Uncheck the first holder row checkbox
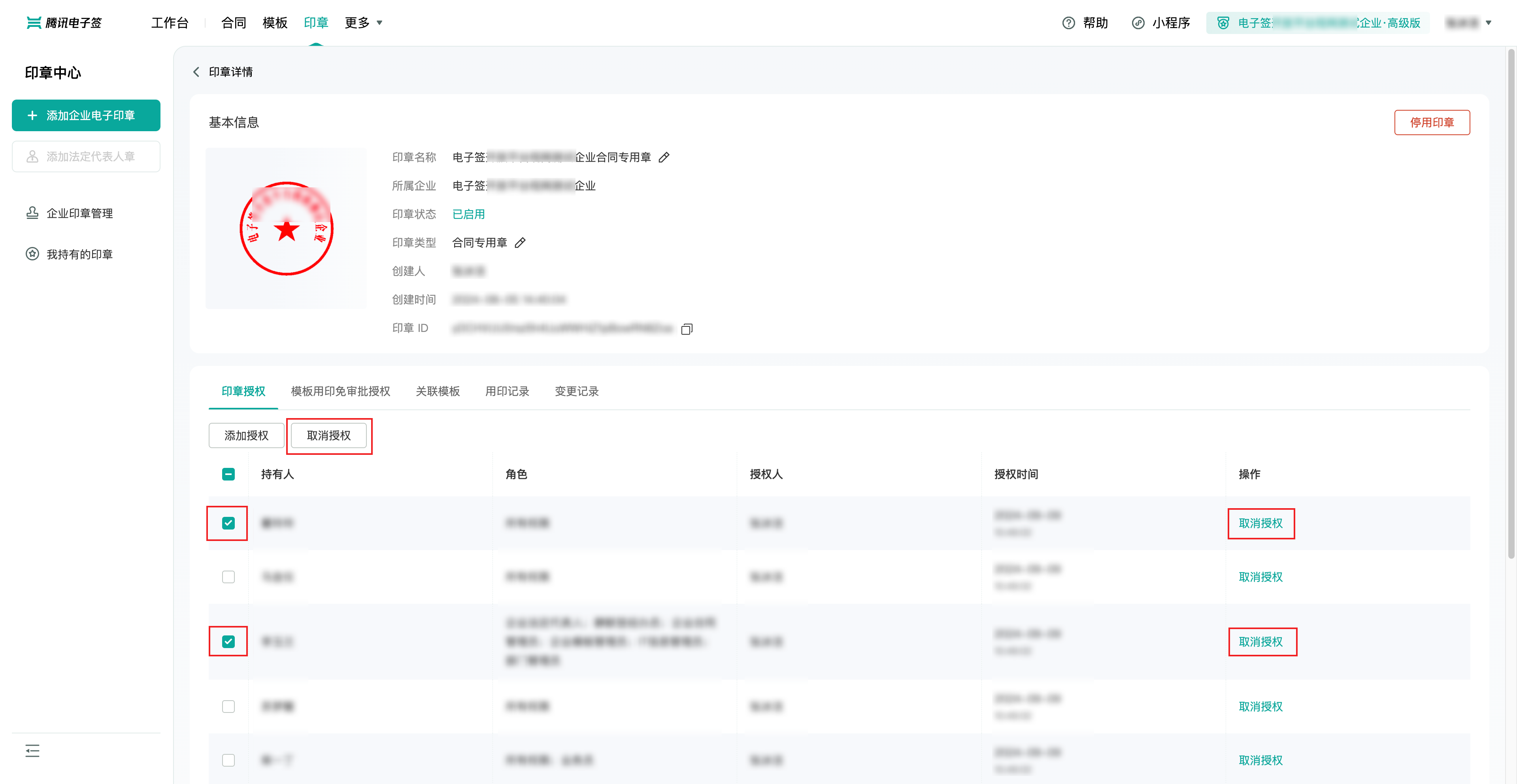This screenshot has height=784, width=1517. click(x=228, y=523)
